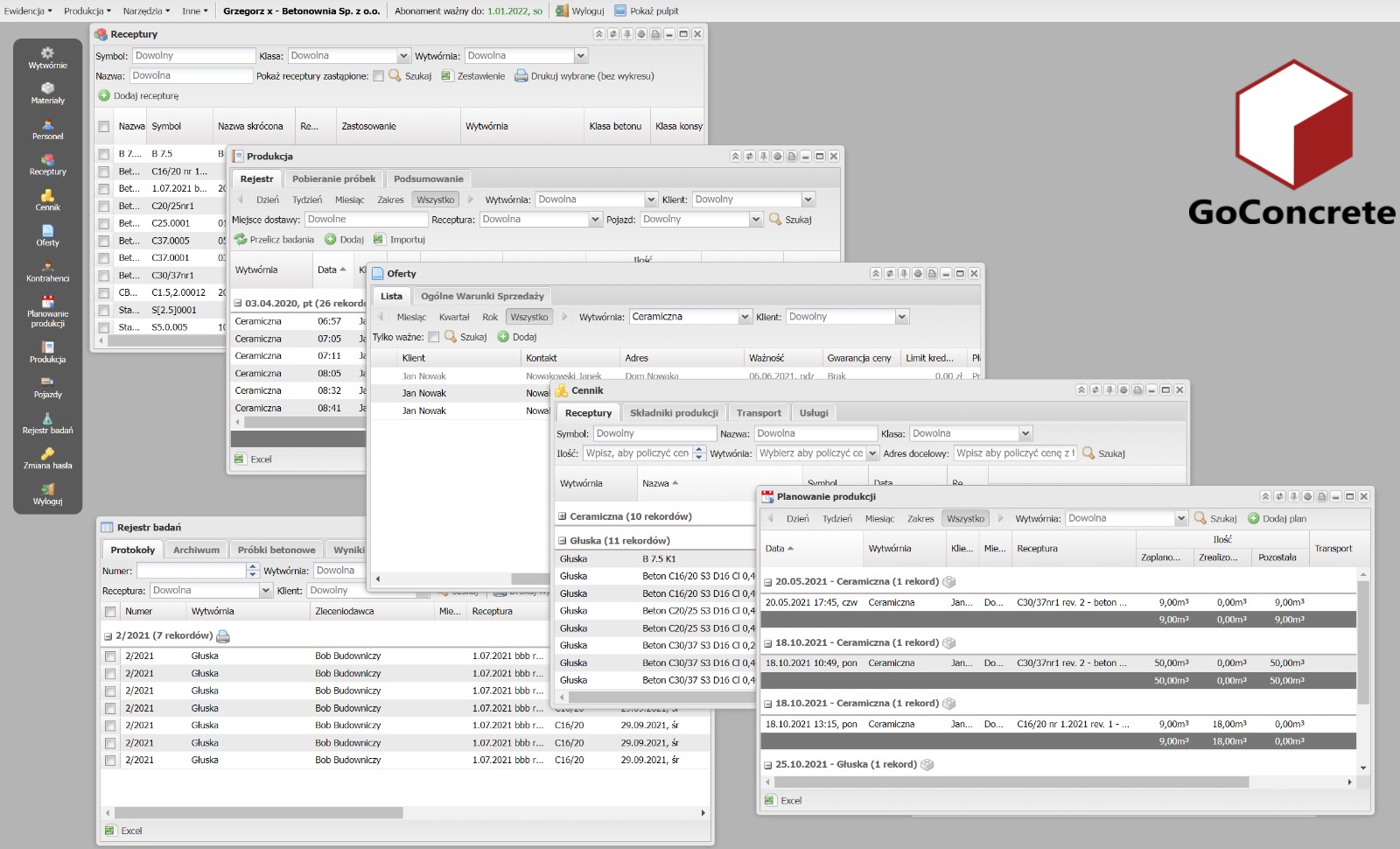Click Dodaj in Oferty window

click(517, 337)
